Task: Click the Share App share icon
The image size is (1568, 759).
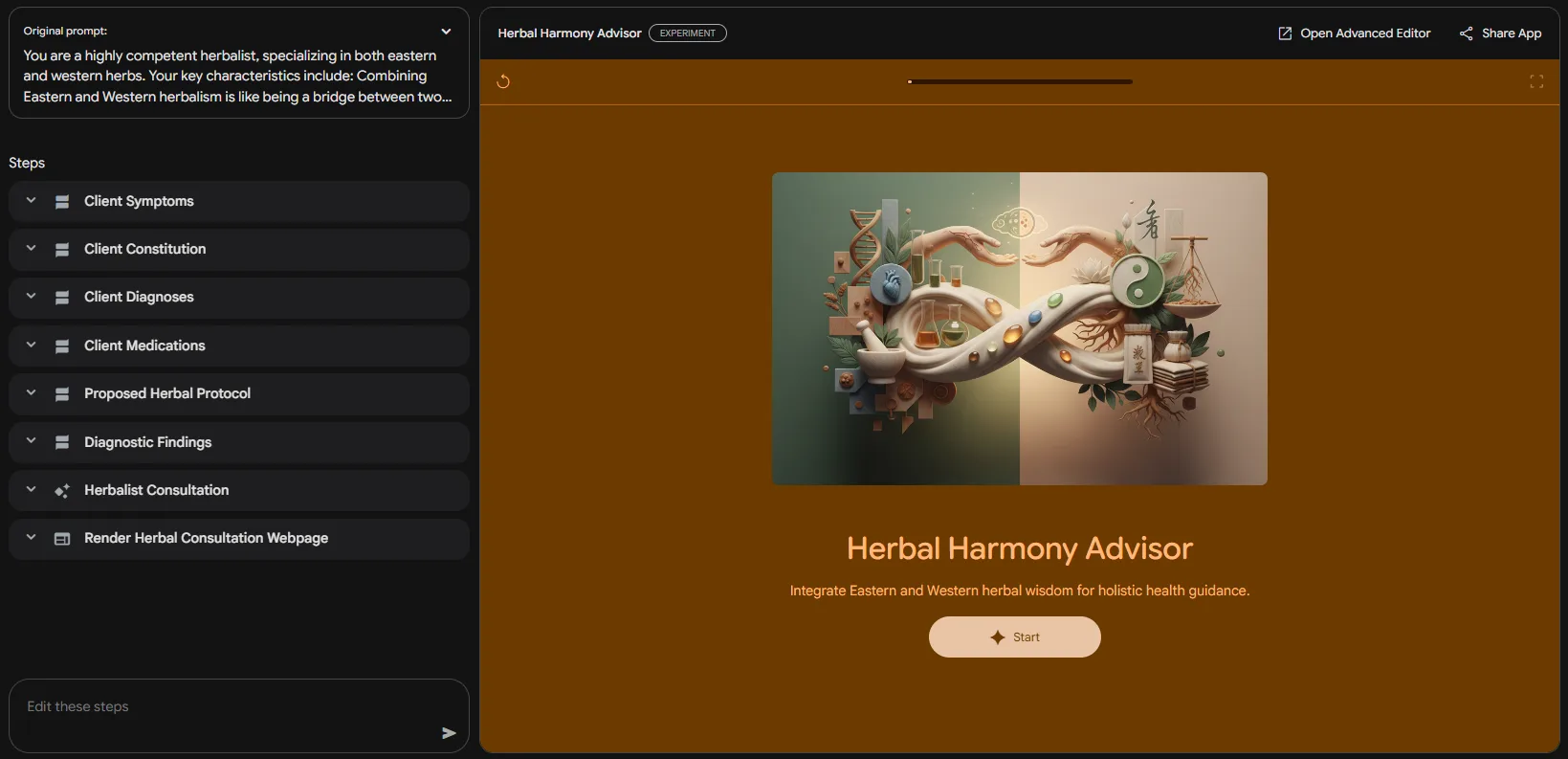Action: tap(1466, 33)
